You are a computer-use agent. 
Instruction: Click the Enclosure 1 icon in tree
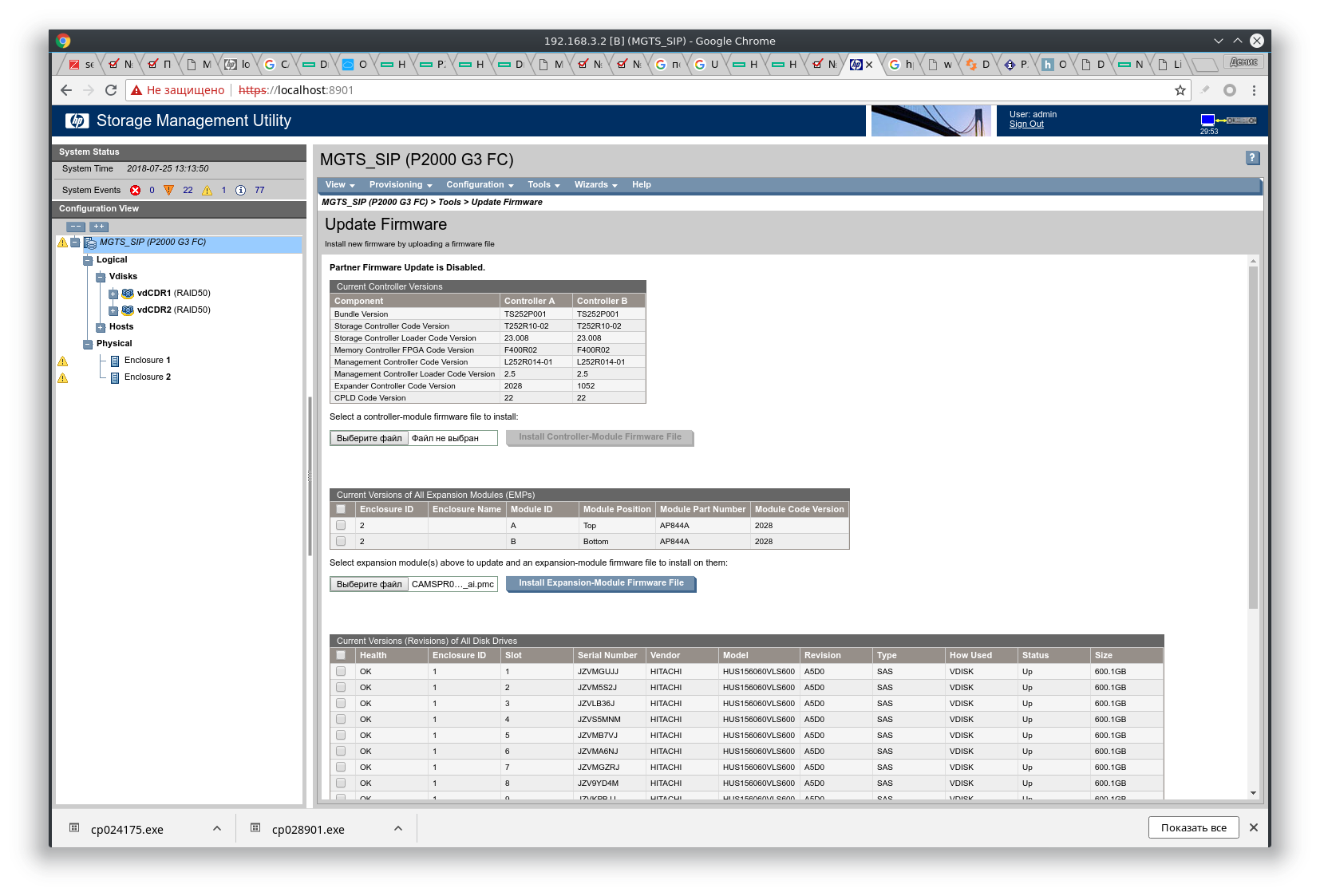pos(115,361)
